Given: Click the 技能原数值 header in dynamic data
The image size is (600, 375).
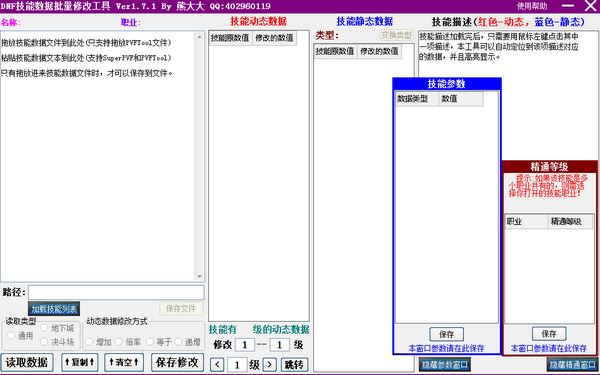Looking at the screenshot, I should click(230, 38).
